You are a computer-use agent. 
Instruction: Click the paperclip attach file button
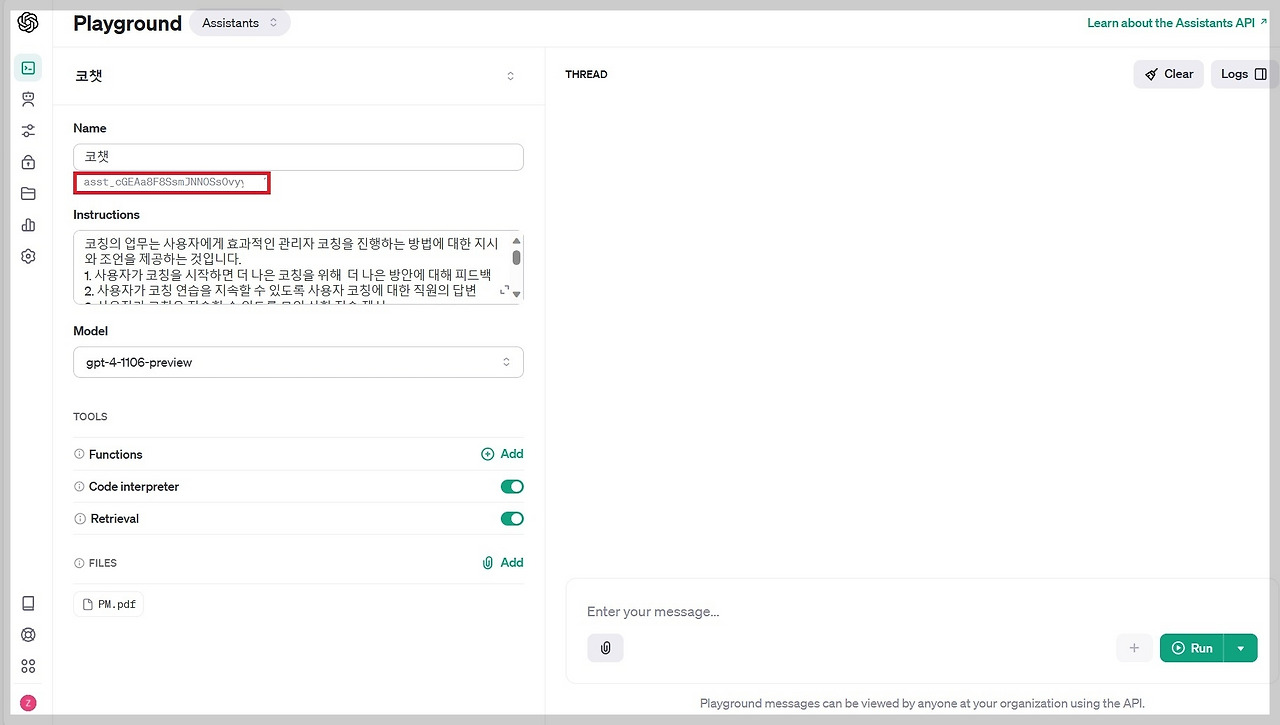coord(605,648)
